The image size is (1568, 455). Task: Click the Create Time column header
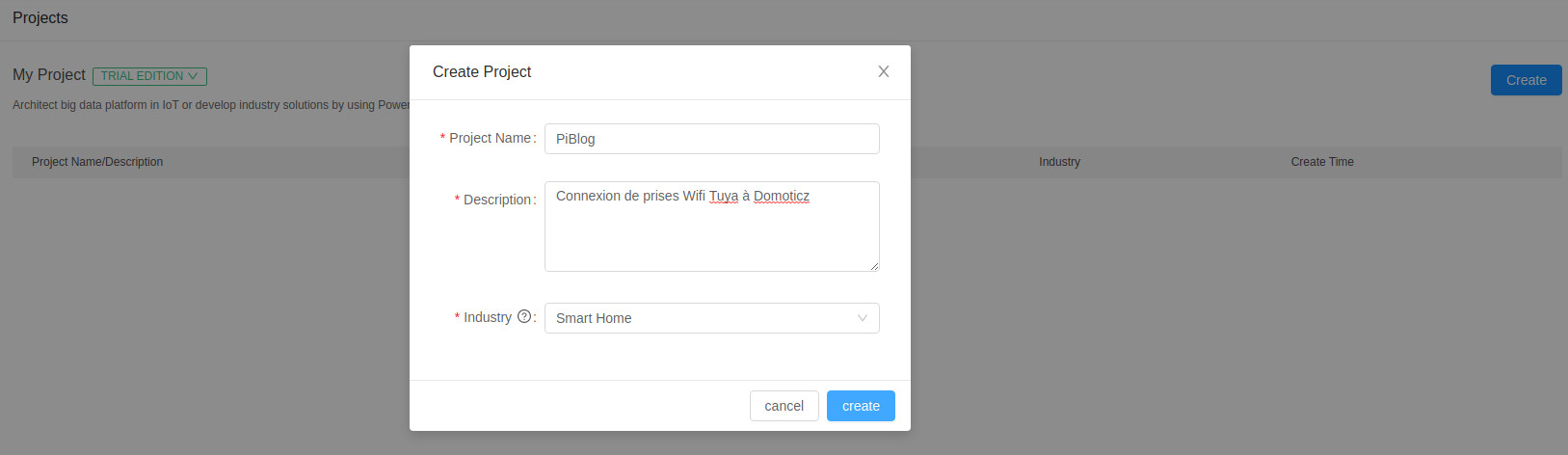click(1322, 162)
